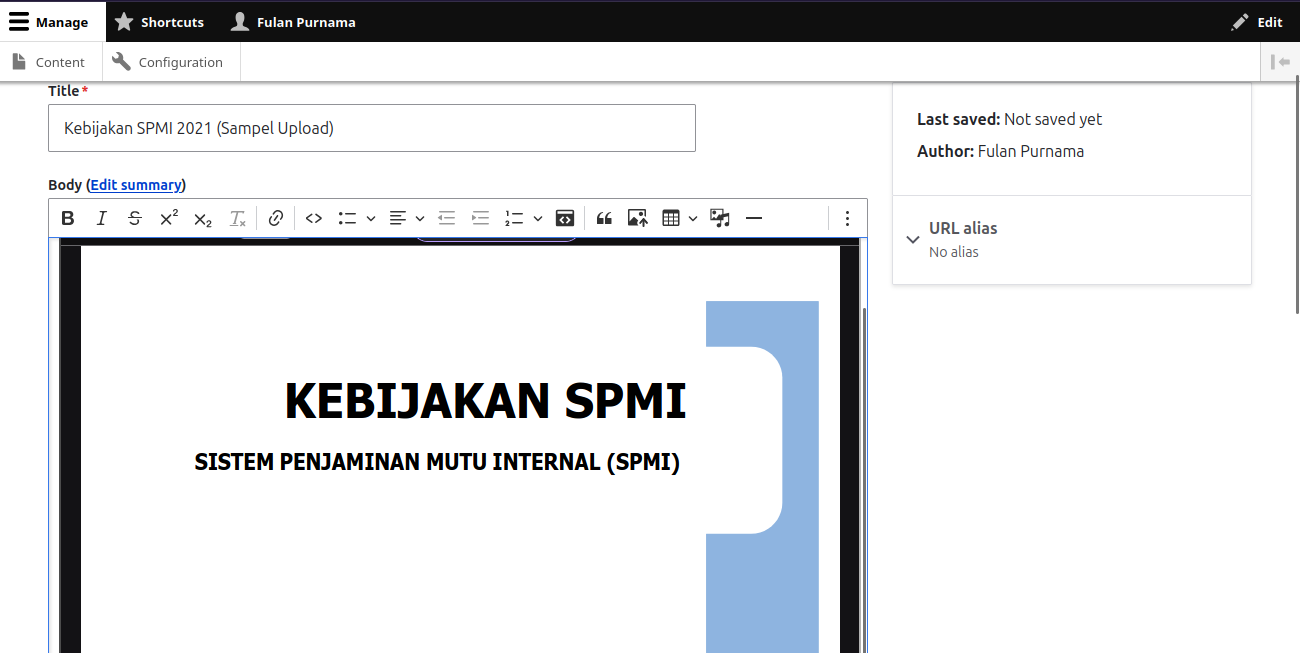Open the Fulan Purnama user menu
The image size is (1300, 653).
click(293, 21)
